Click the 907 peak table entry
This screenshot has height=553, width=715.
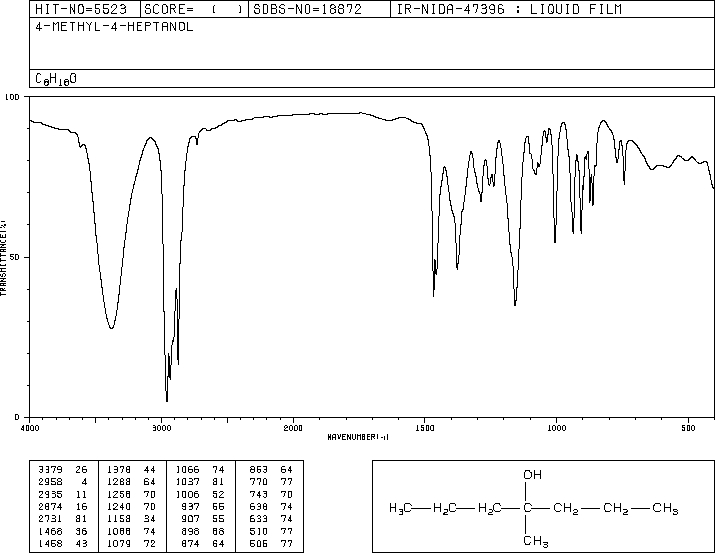(x=203, y=519)
